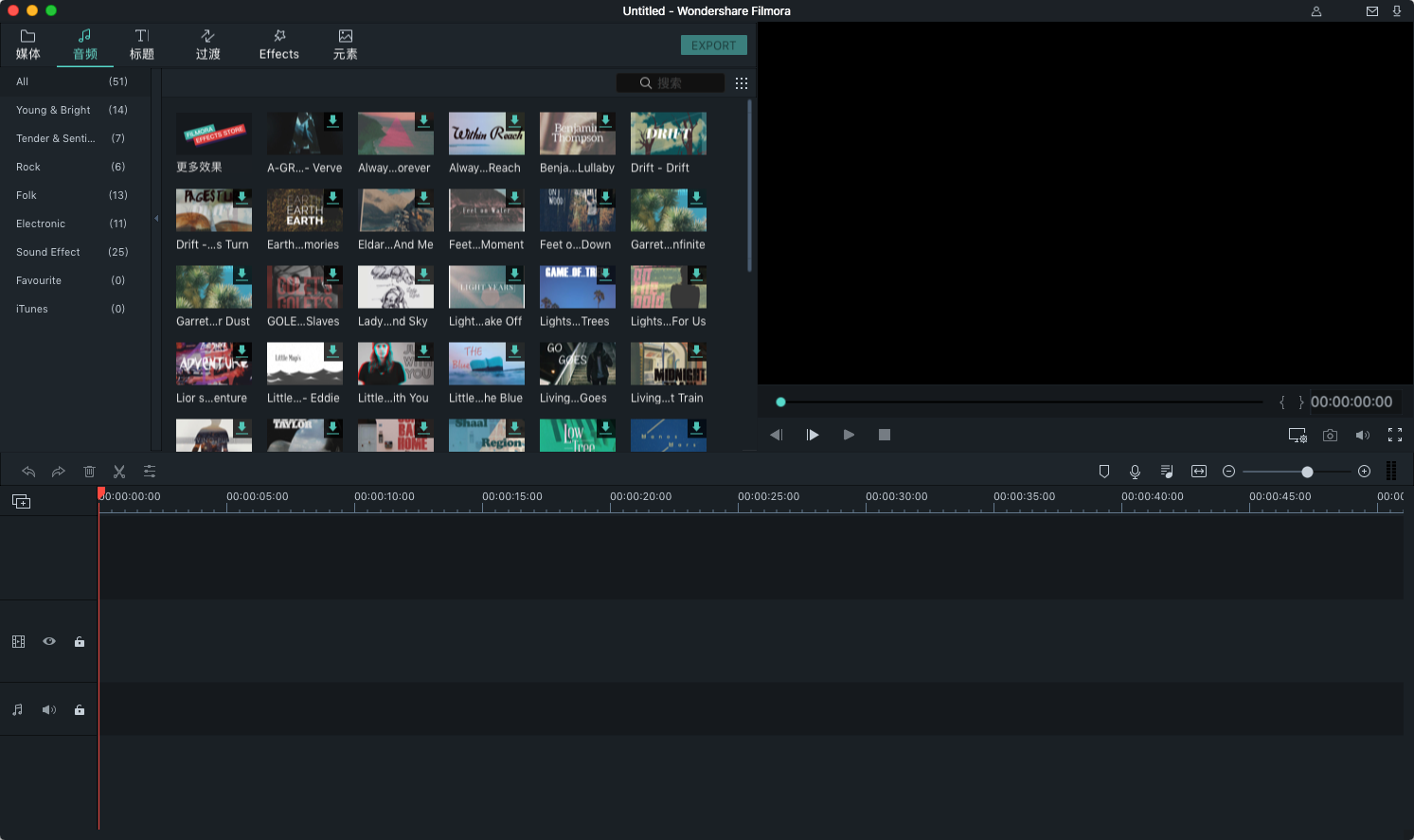Select the Folk category
Image resolution: width=1414 pixels, height=840 pixels.
point(75,195)
